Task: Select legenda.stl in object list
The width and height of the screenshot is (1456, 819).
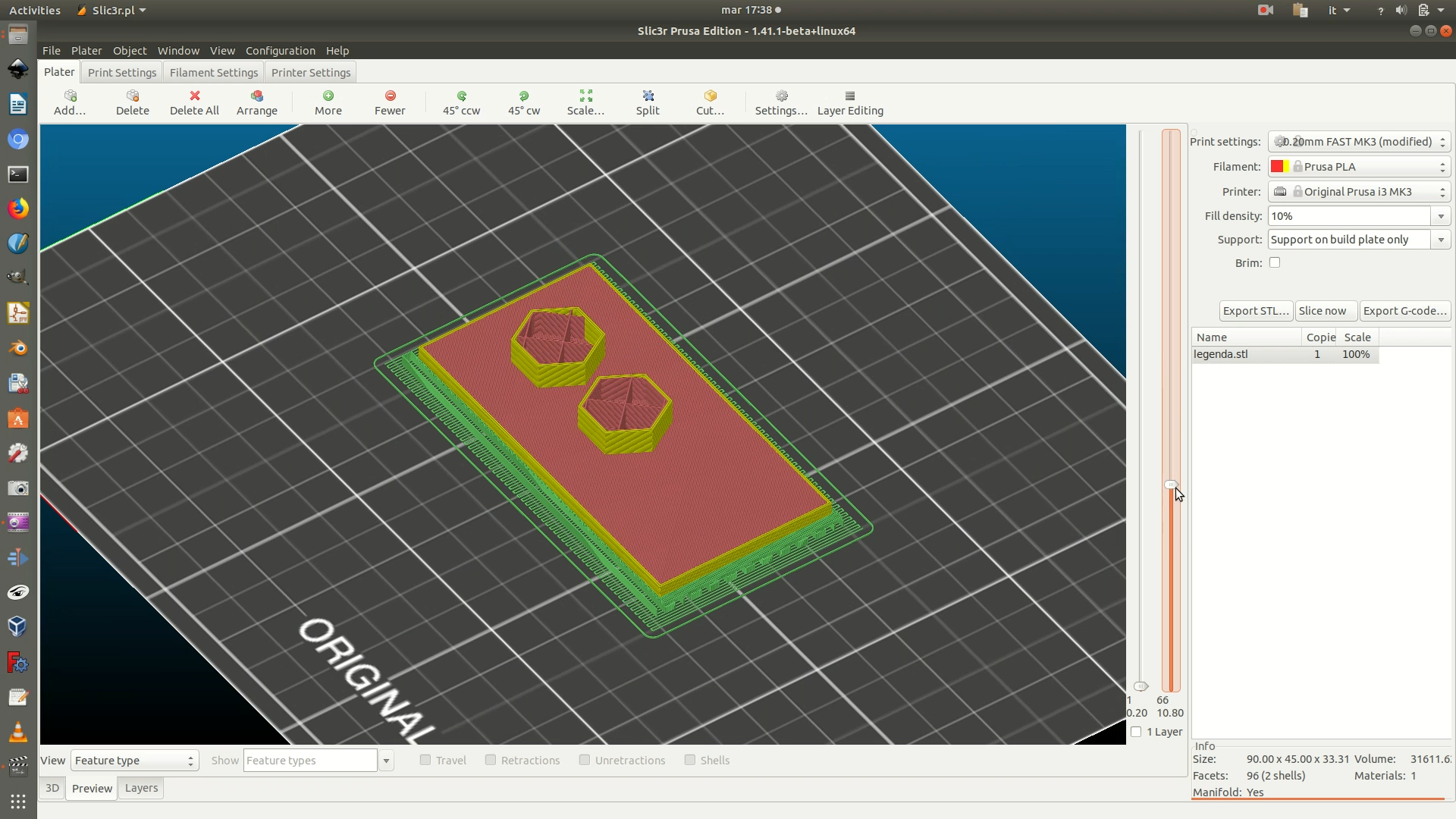Action: pyautogui.click(x=1285, y=354)
